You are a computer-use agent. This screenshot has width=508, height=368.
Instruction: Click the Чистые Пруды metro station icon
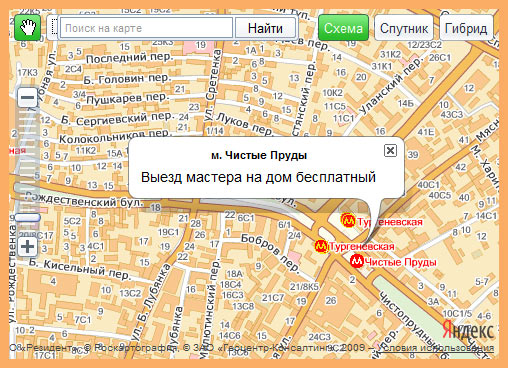click(x=357, y=261)
